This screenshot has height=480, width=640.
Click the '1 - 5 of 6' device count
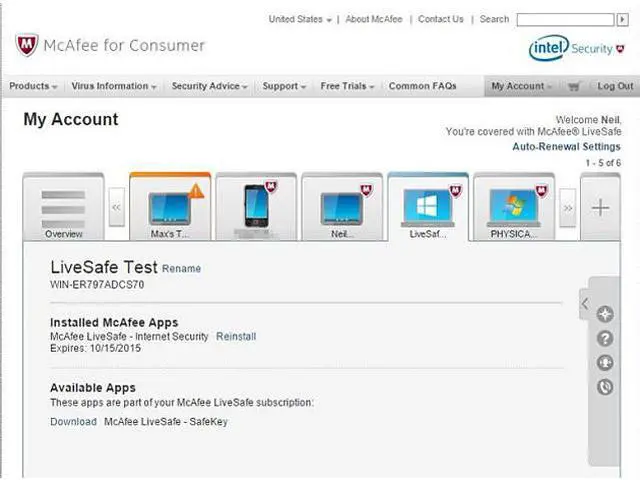pos(603,163)
